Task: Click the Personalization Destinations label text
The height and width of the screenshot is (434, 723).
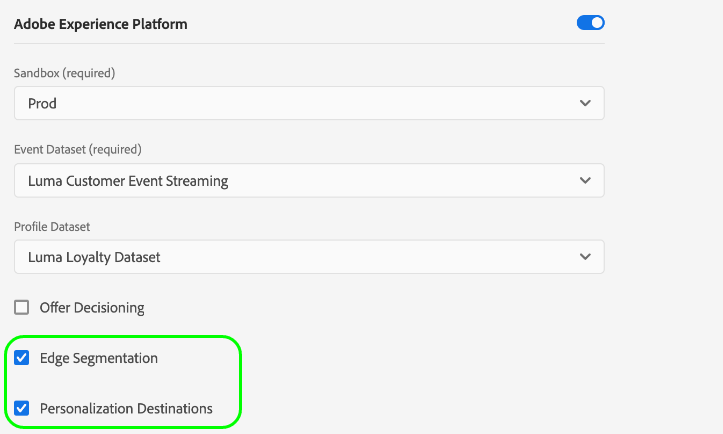Action: [126, 408]
